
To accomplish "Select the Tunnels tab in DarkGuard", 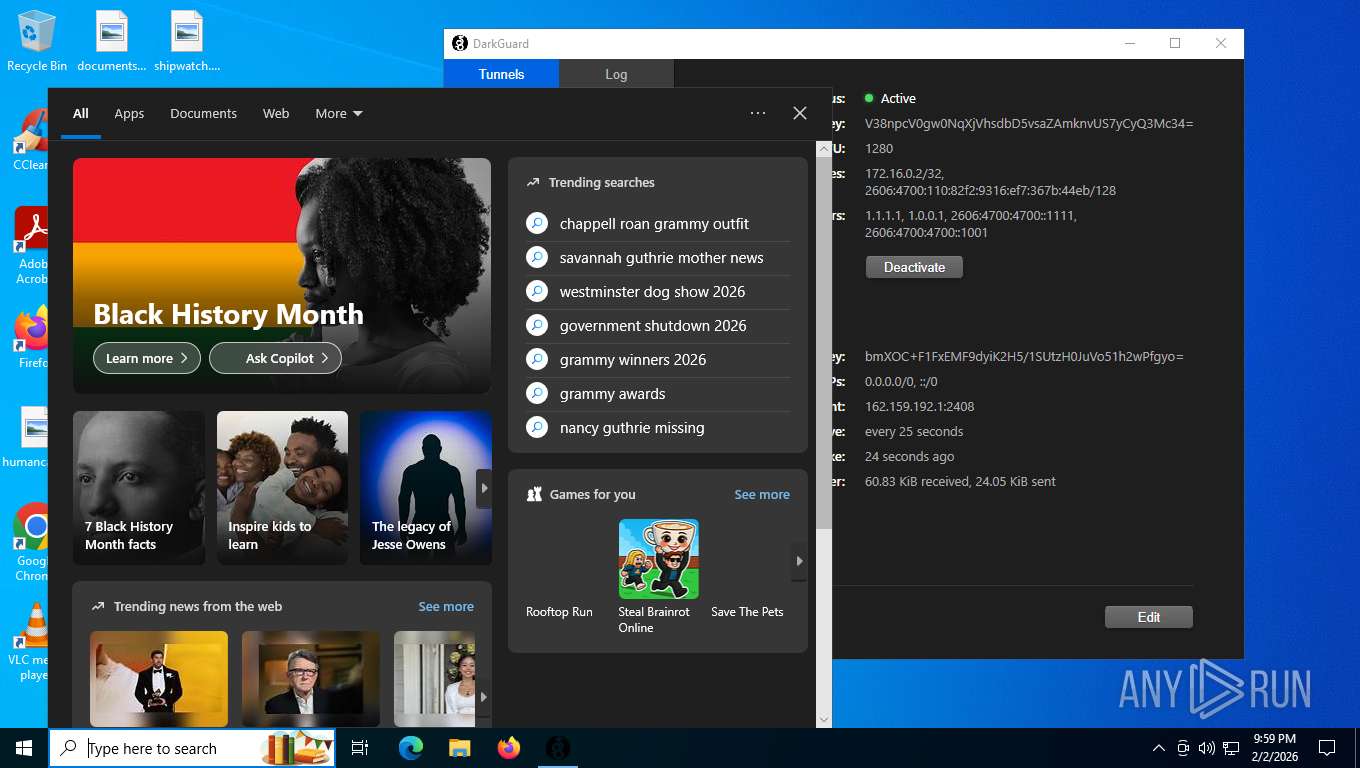I will (501, 74).
